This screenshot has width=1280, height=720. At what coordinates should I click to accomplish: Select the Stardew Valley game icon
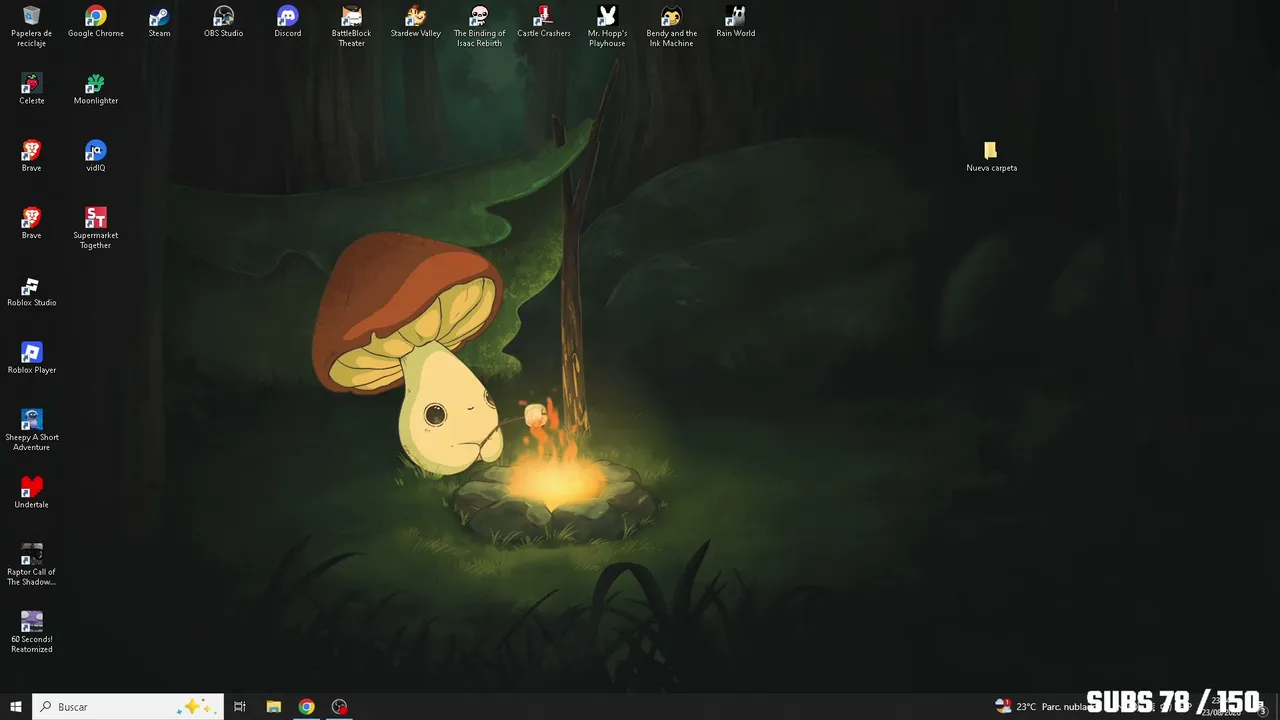tap(416, 21)
